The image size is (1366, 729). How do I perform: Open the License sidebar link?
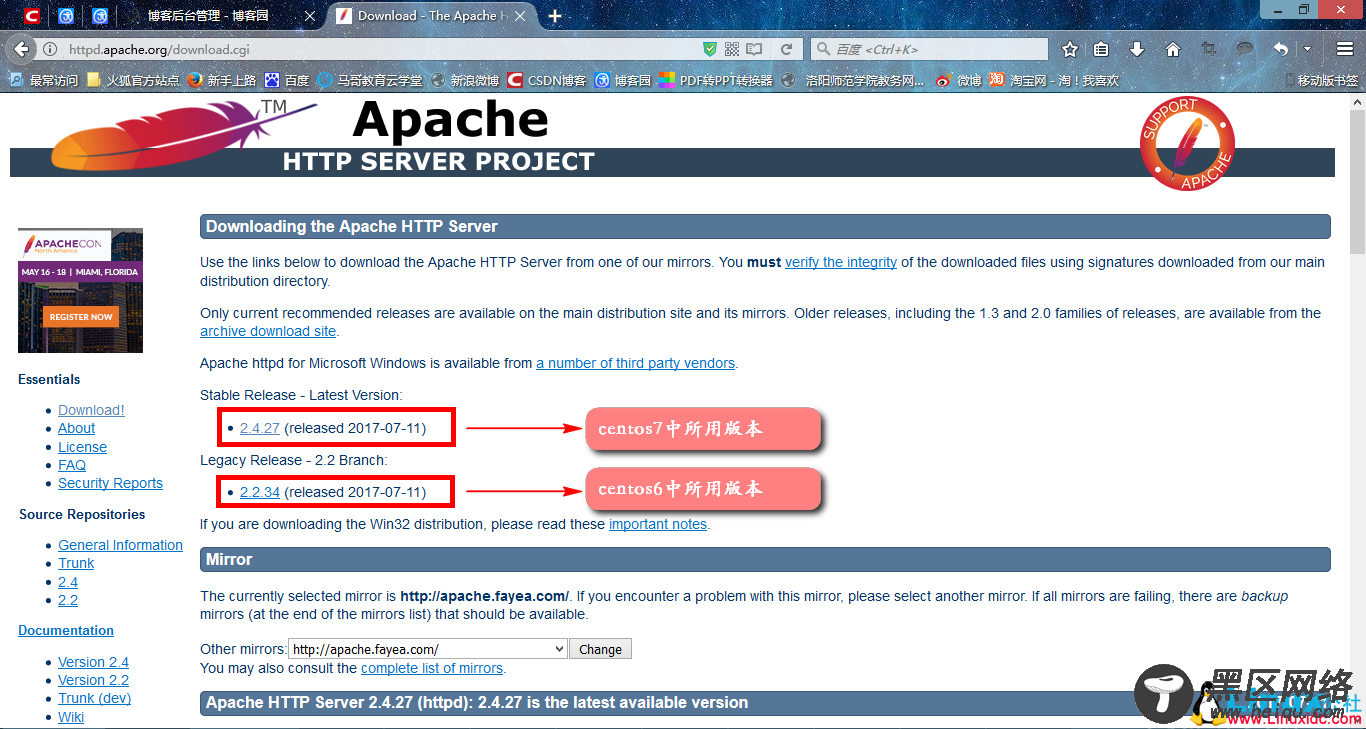[x=82, y=447]
